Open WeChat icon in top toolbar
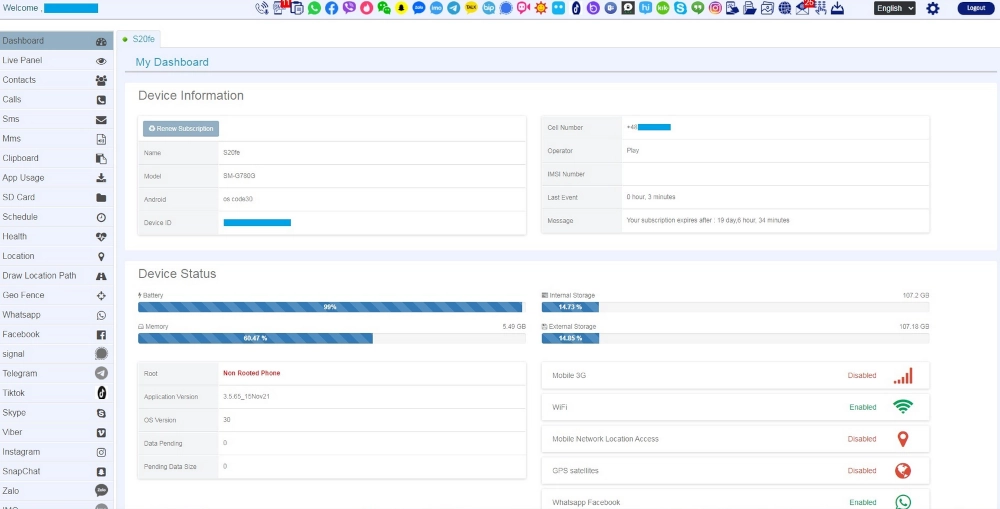This screenshot has width=1000, height=509. tap(384, 8)
